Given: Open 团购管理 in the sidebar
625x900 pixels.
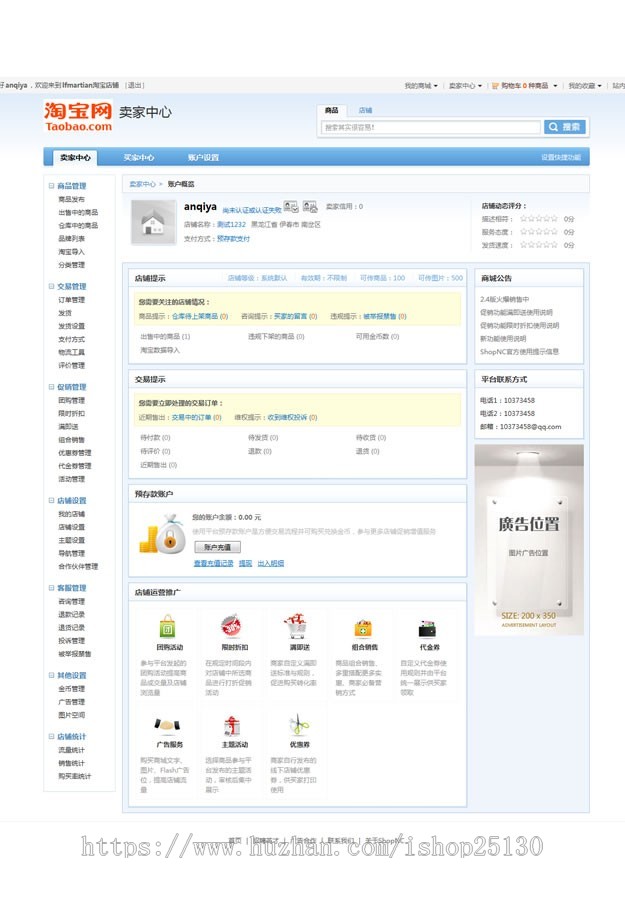Looking at the screenshot, I should pyautogui.click(x=71, y=400).
